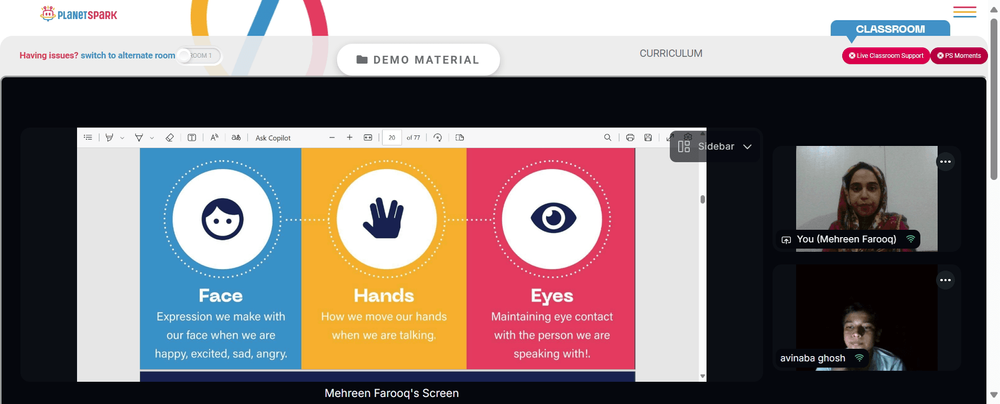This screenshot has height=404, width=1000.
Task: Rotate the PDF page
Action: coord(438,137)
